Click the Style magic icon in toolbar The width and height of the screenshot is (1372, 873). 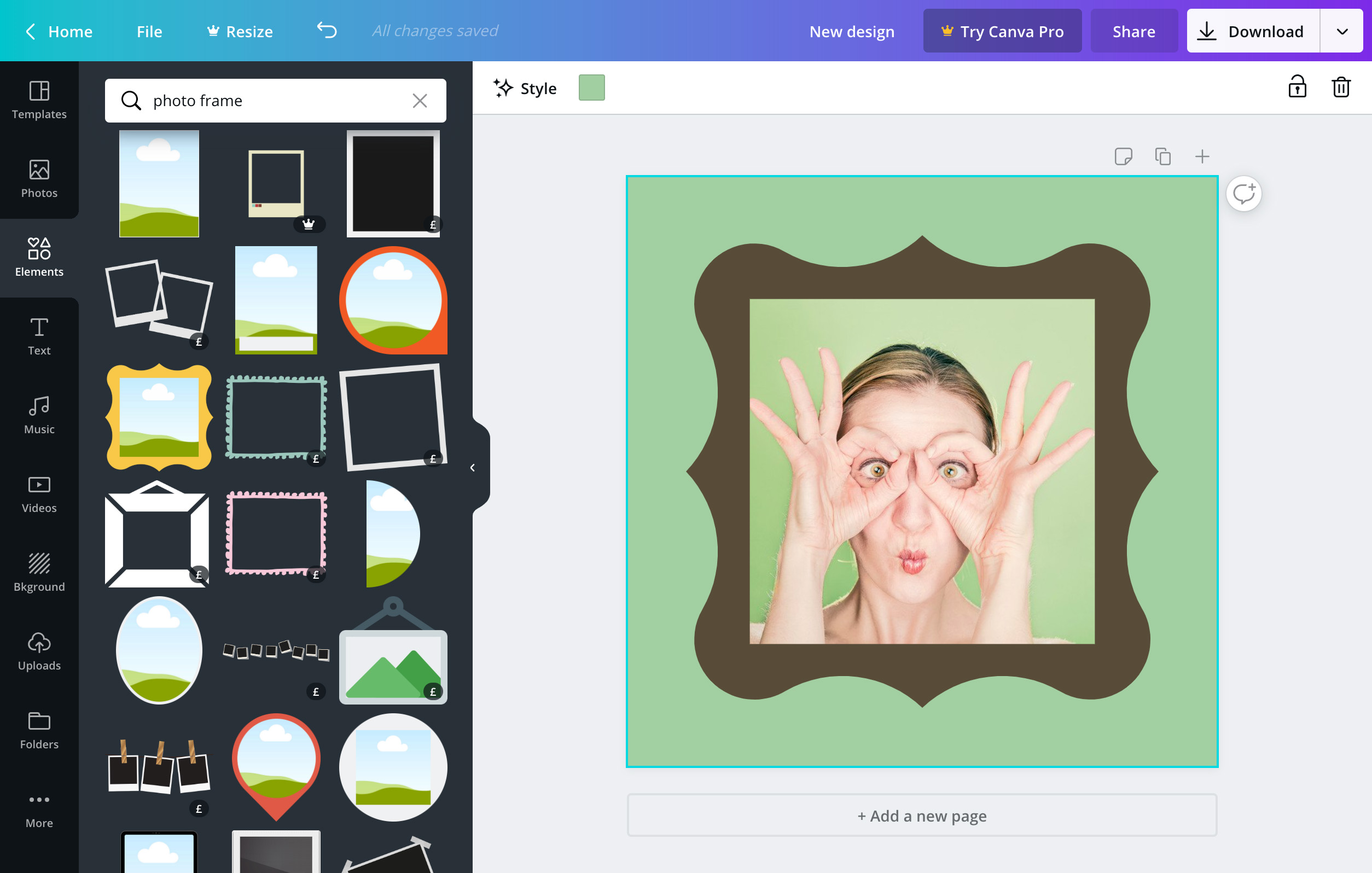503,88
